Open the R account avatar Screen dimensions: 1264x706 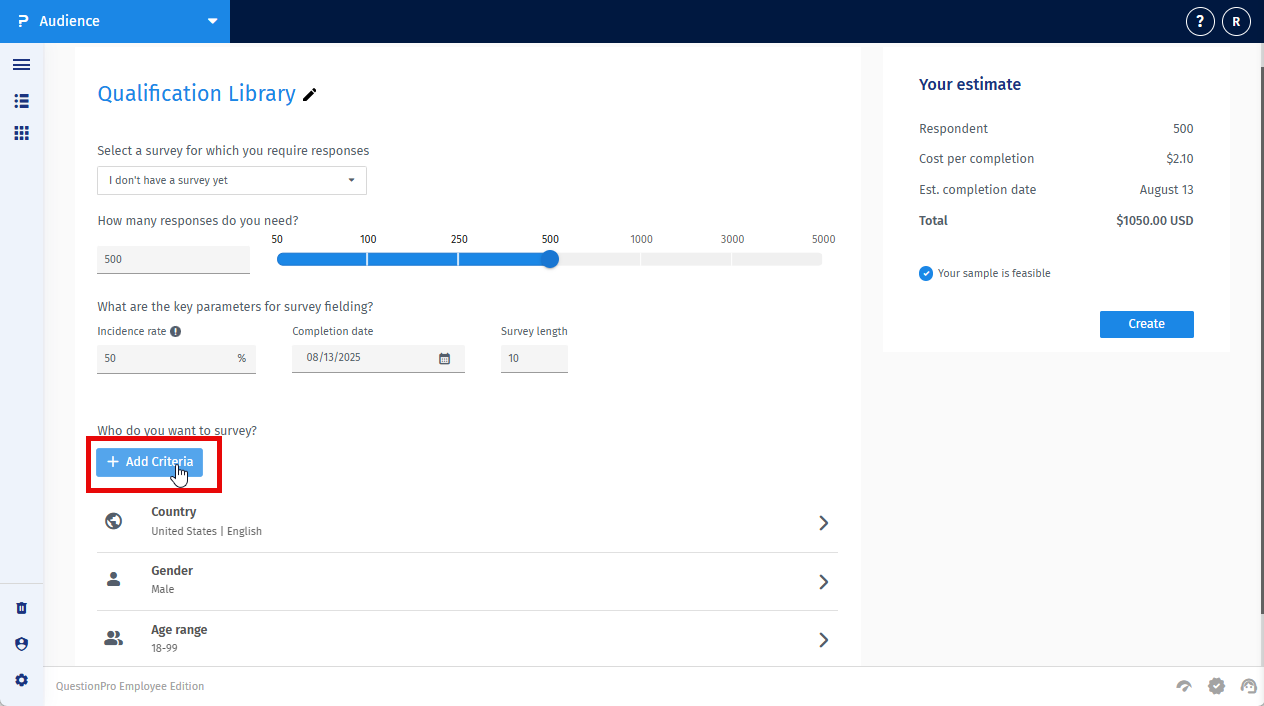(1236, 20)
